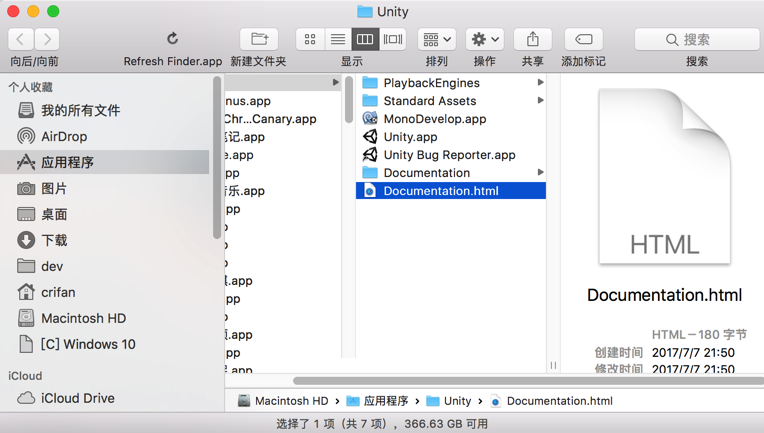Click the Documentation folder icon
Viewport: 764px width, 433px height.
(x=370, y=172)
